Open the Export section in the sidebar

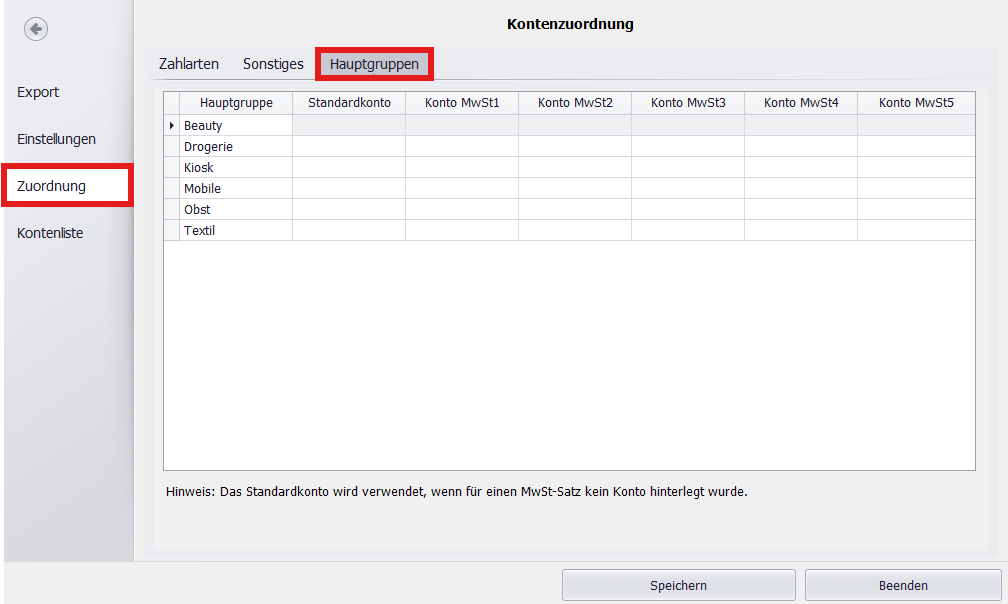pyautogui.click(x=37, y=91)
